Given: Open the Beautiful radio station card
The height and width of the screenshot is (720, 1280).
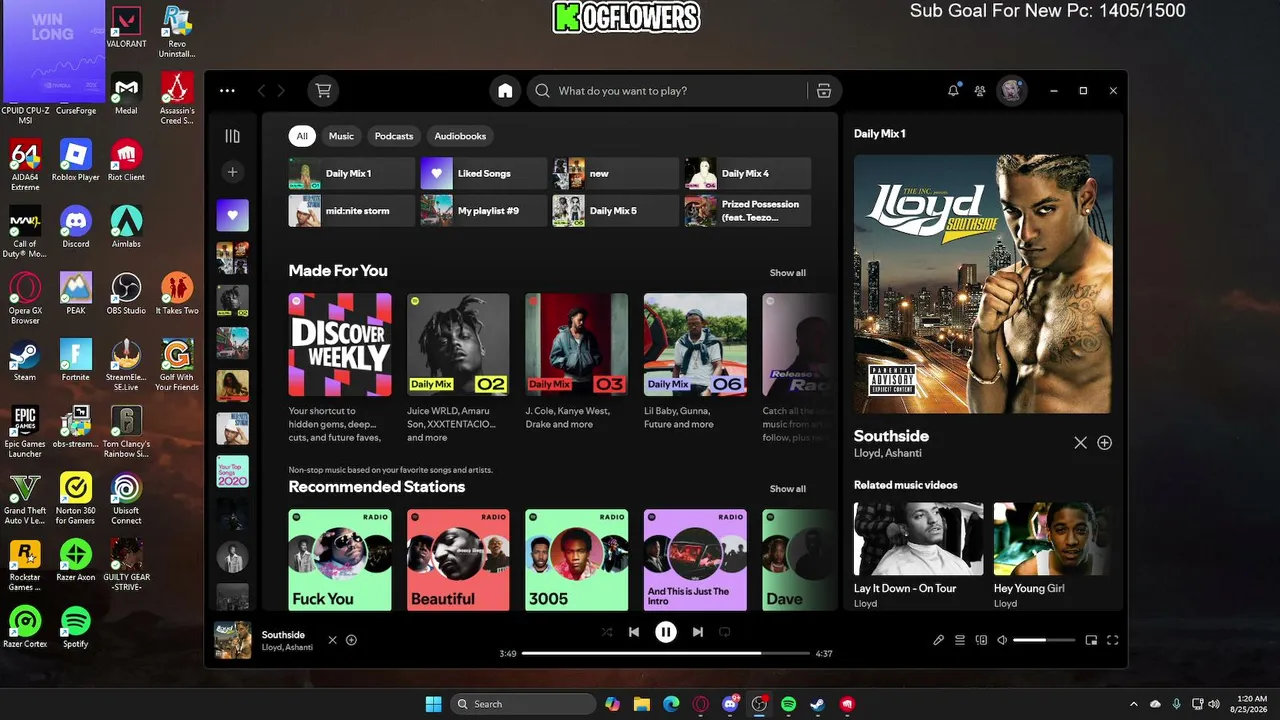Looking at the screenshot, I should pos(458,560).
